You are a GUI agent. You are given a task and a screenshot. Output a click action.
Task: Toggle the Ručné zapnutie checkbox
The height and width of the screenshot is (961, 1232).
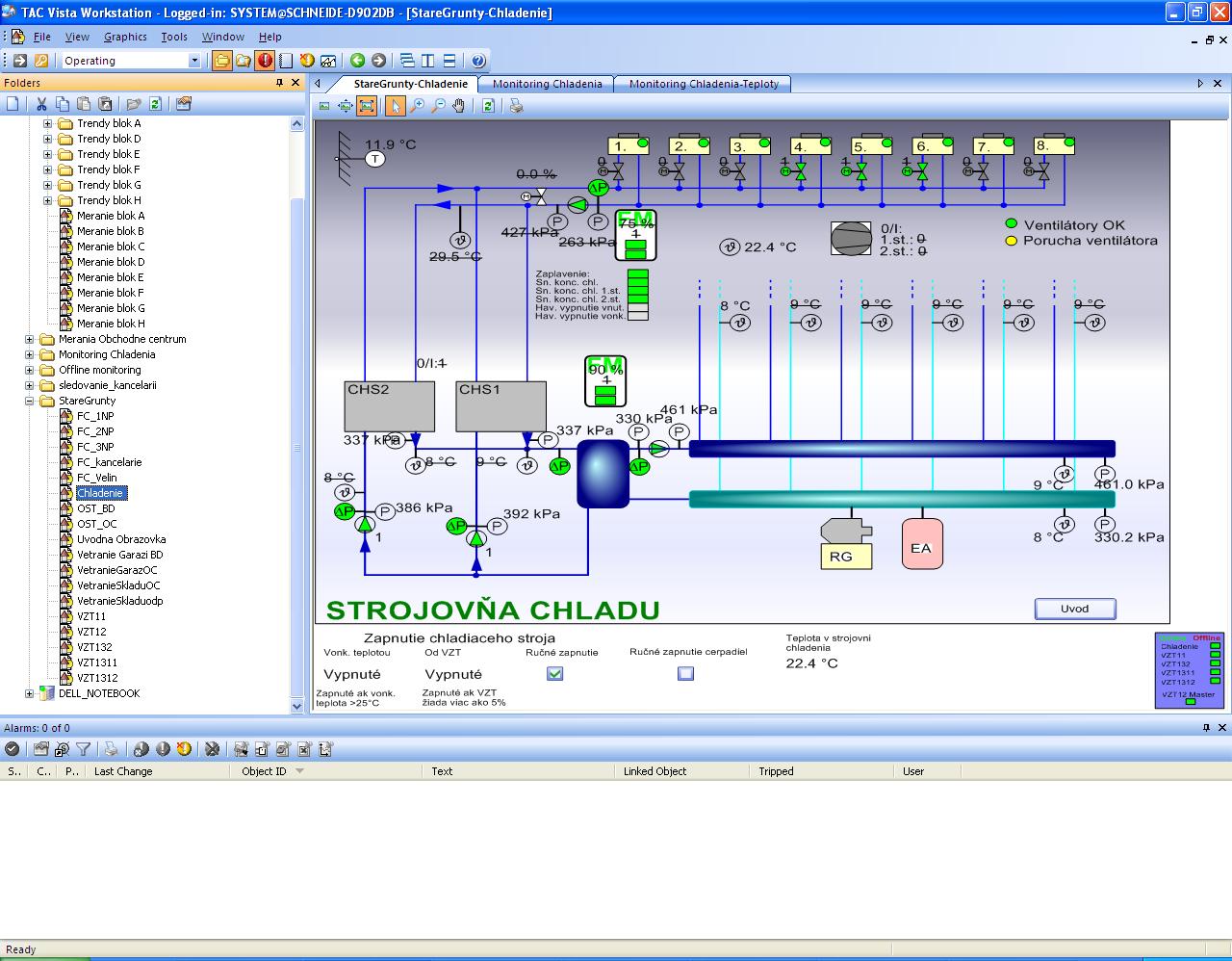[554, 673]
